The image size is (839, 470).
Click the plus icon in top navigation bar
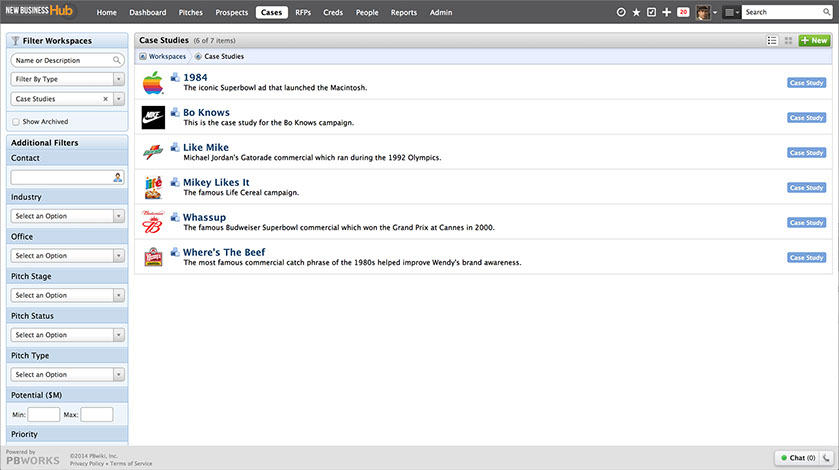667,12
